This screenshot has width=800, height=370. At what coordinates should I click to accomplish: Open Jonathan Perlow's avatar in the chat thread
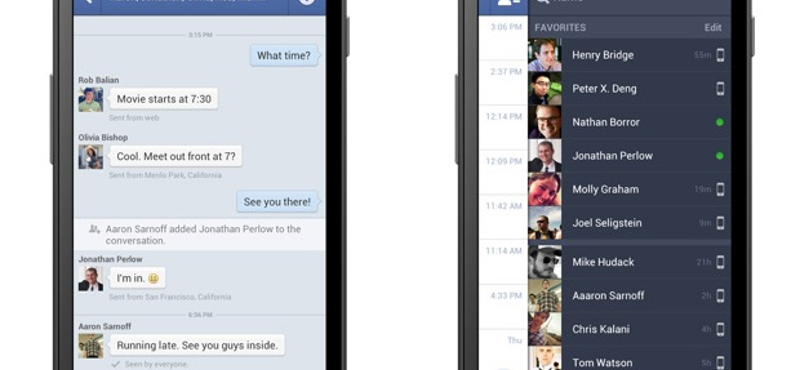tap(90, 279)
